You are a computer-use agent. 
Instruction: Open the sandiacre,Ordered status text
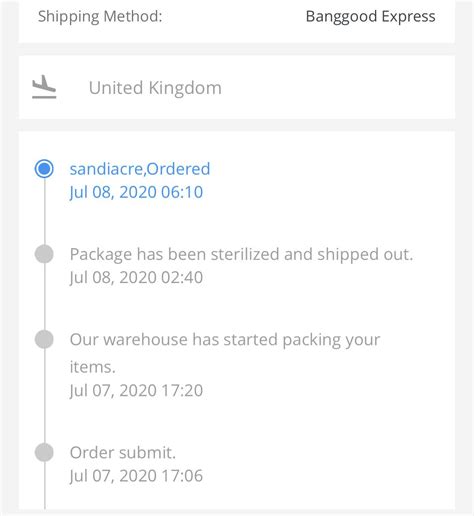click(140, 169)
